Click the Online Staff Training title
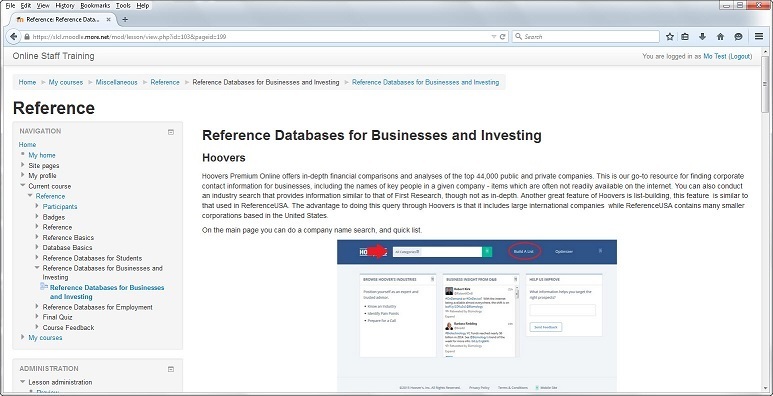 [x=53, y=56]
